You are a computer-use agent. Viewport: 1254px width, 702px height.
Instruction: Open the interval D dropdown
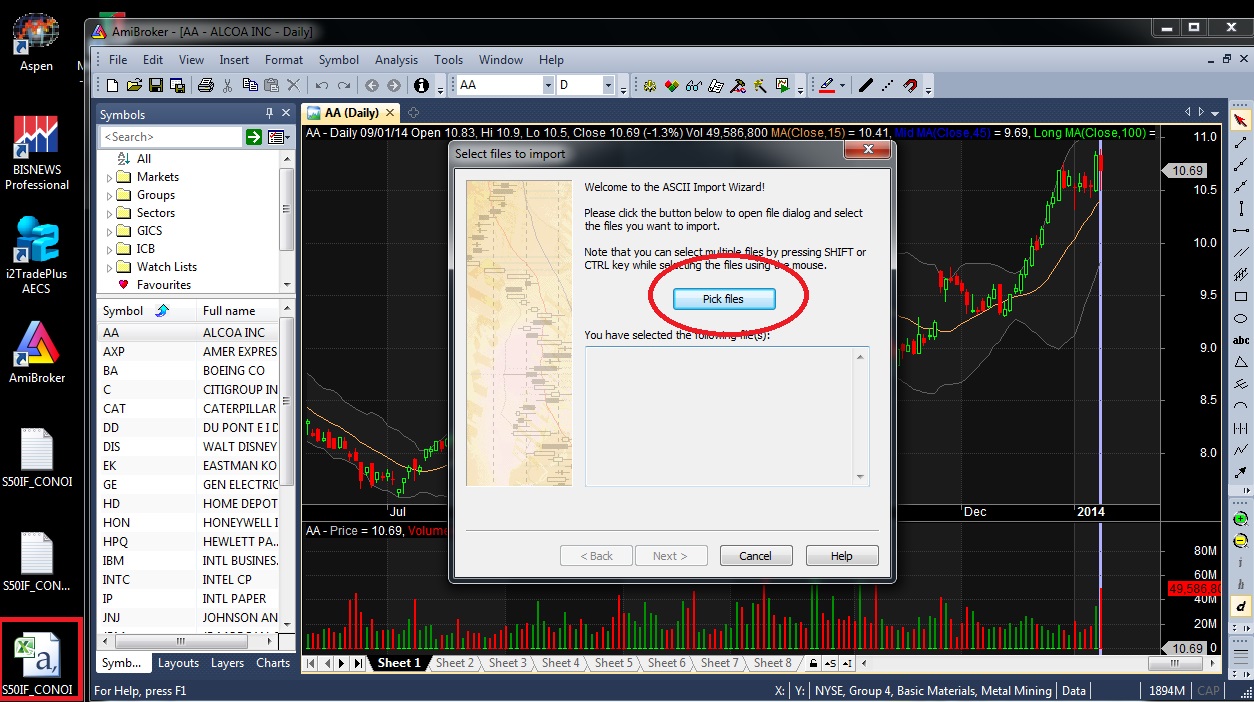coord(610,86)
